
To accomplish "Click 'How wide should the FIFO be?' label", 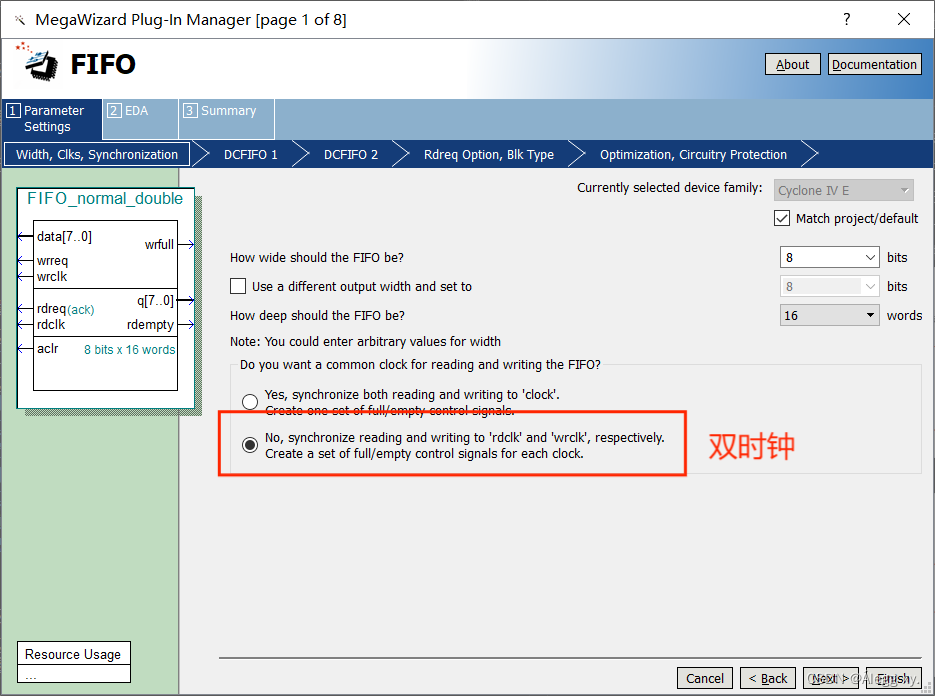I will [317, 257].
